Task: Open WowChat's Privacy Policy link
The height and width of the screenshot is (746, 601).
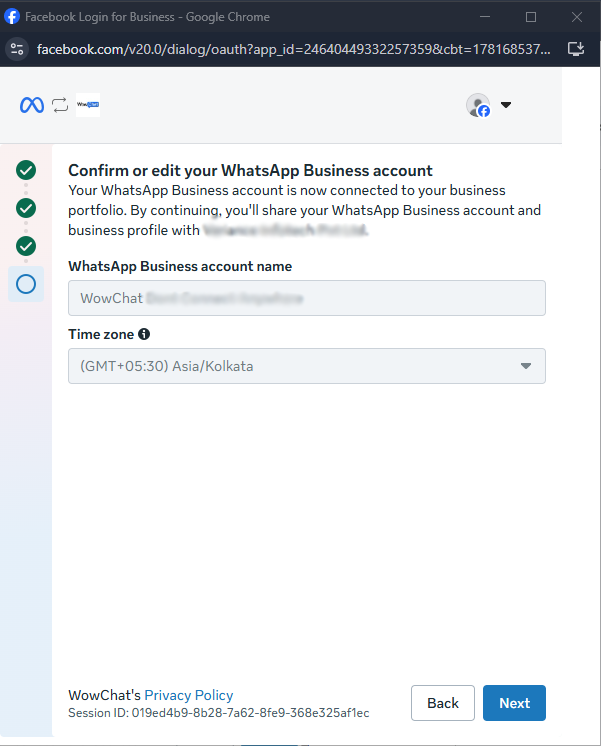Action: click(x=189, y=695)
